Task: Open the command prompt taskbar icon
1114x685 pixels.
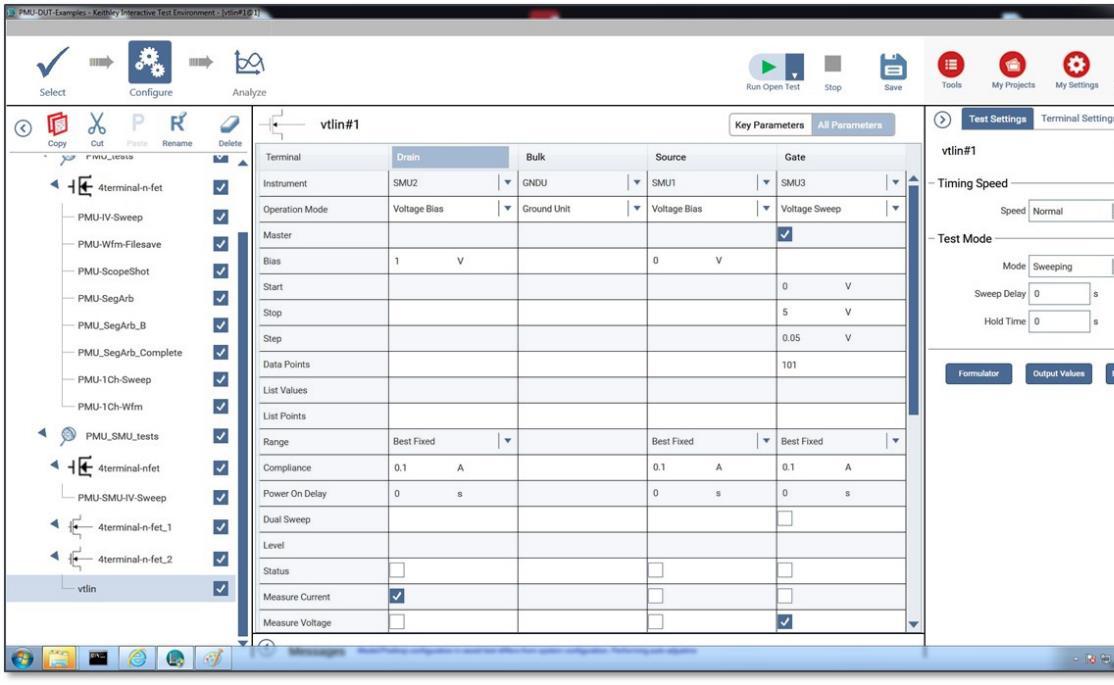Action: tap(98, 659)
